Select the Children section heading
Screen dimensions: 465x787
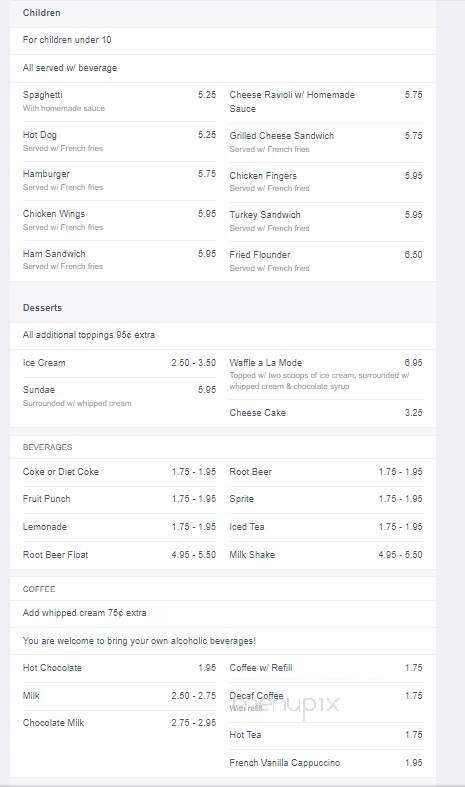[x=42, y=13]
